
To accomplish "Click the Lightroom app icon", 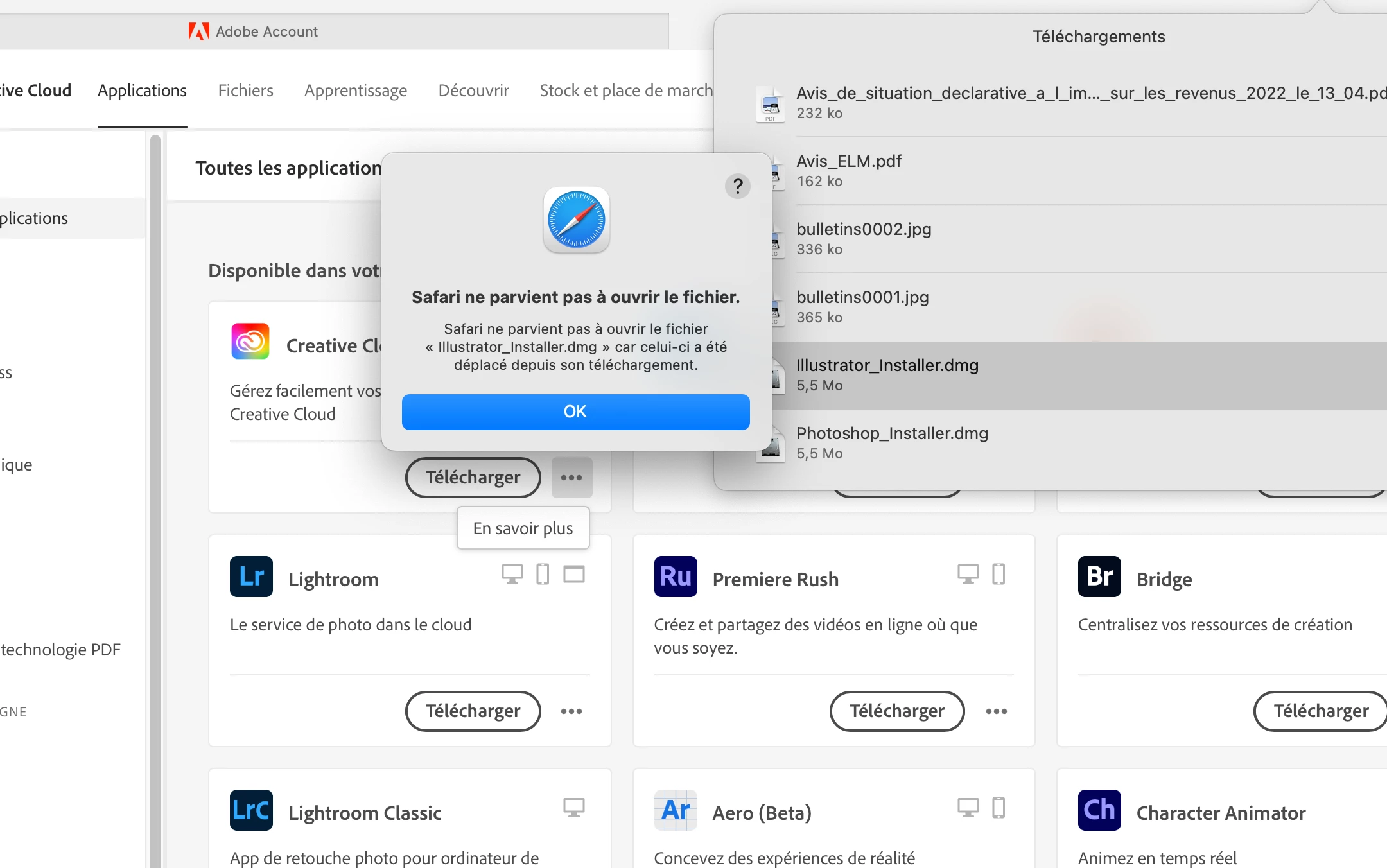I will point(251,577).
